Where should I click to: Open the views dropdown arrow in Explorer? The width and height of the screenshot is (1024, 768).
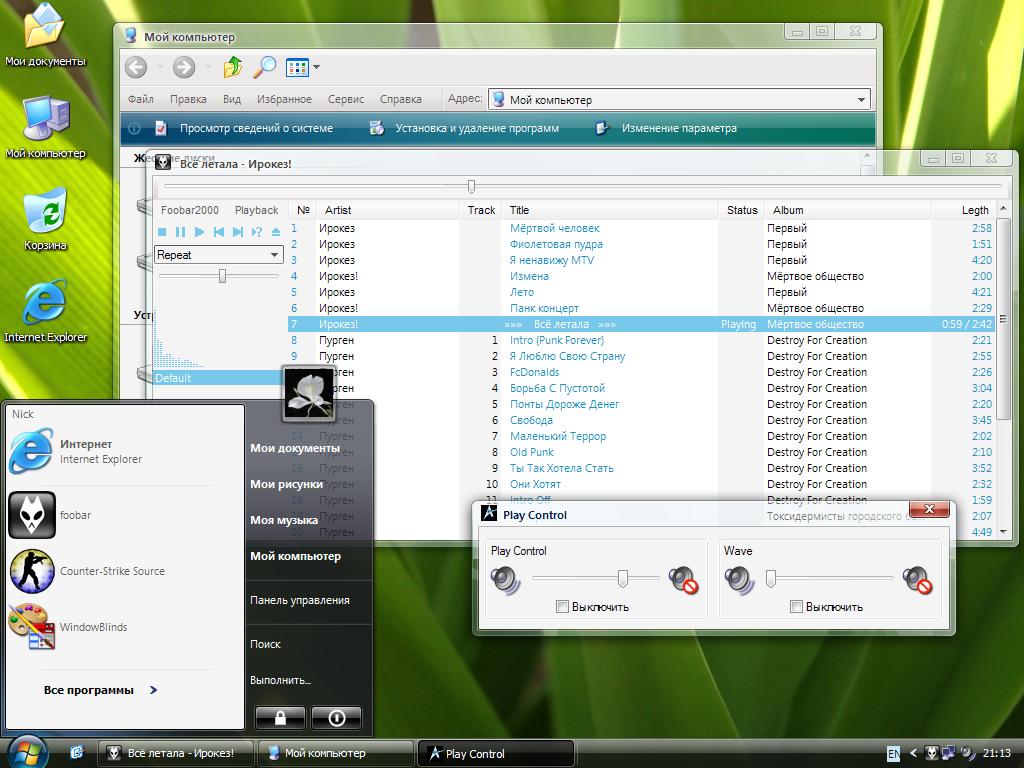(x=317, y=67)
